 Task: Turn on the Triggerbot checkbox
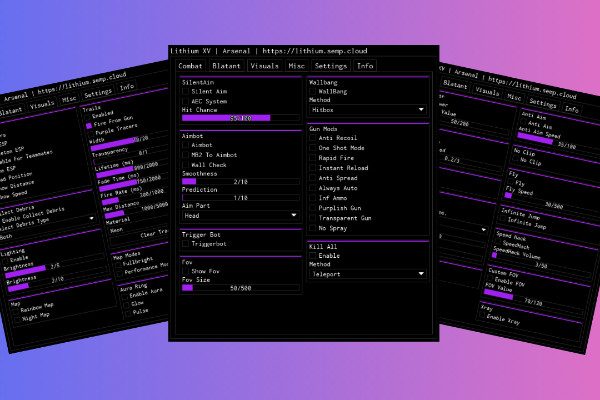186,244
